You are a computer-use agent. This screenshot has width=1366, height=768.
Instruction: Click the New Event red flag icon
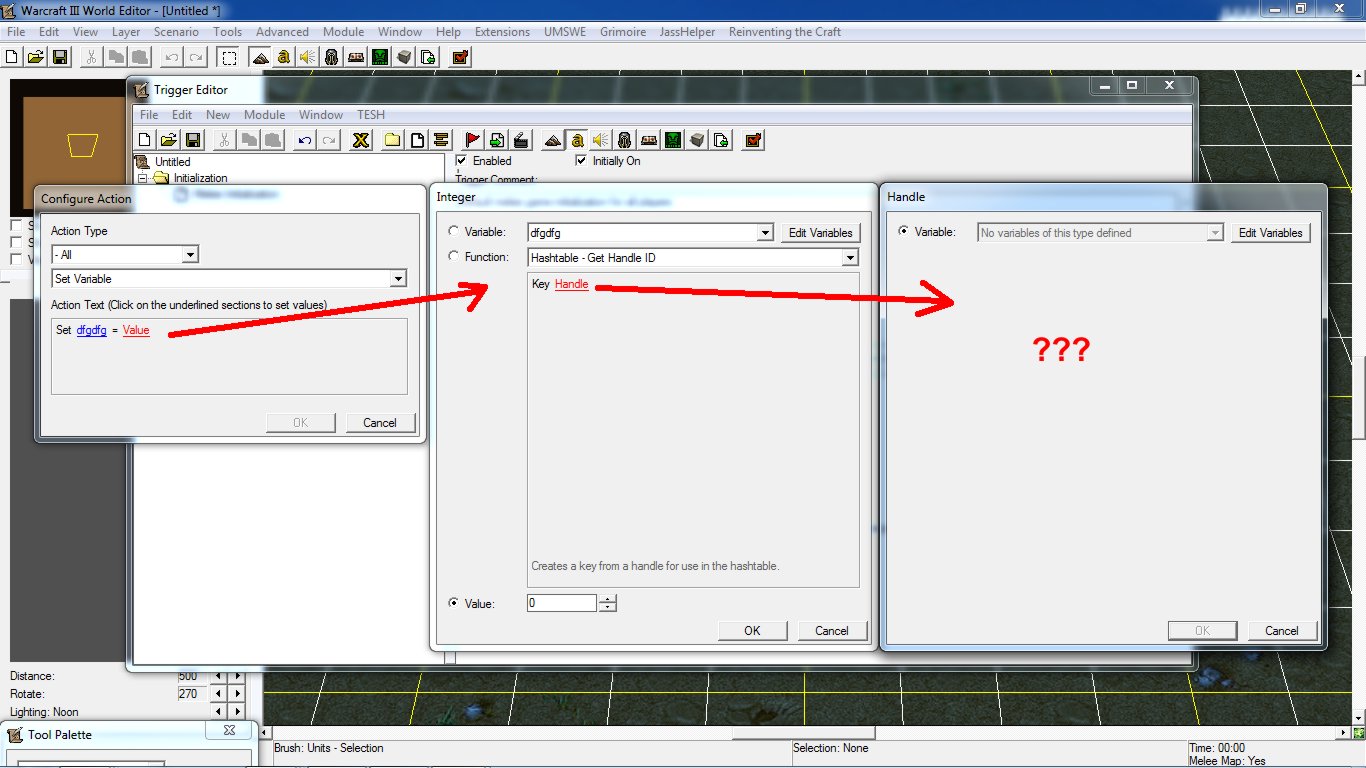(473, 140)
